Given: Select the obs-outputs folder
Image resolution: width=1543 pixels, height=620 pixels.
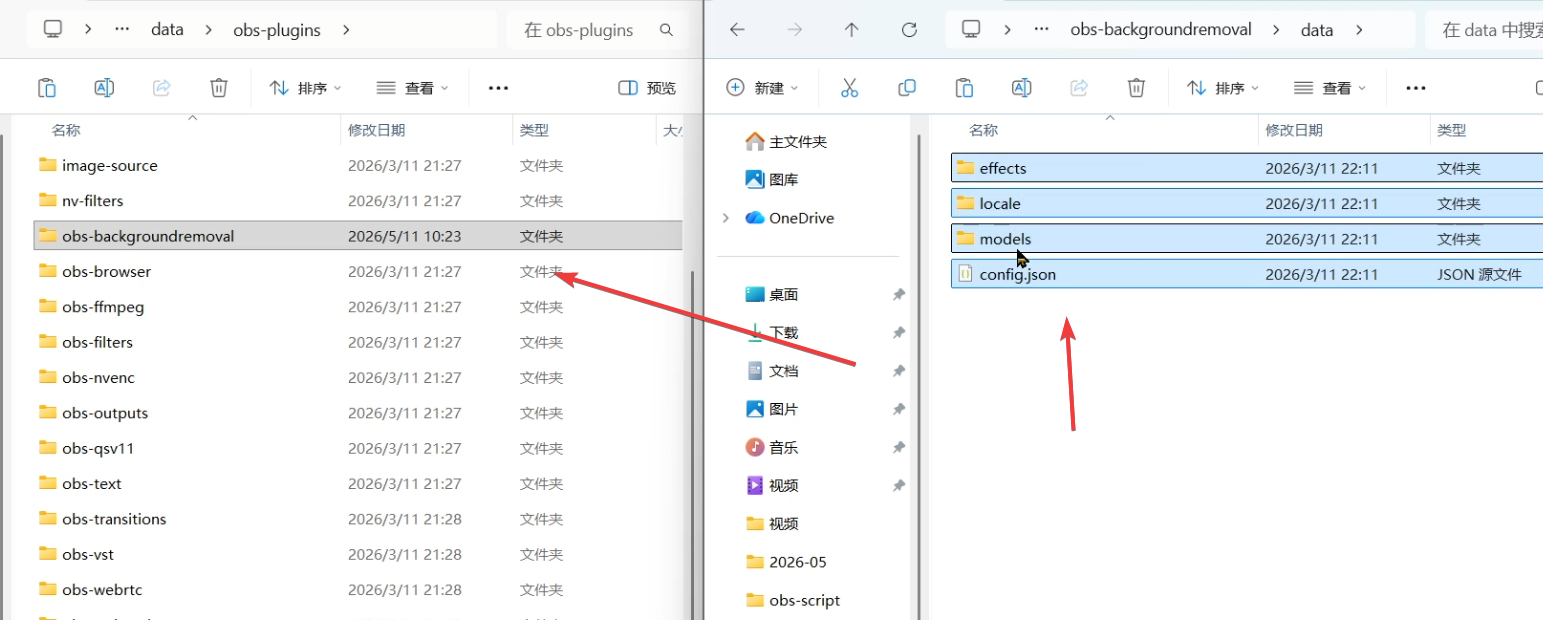Looking at the screenshot, I should point(358,413).
